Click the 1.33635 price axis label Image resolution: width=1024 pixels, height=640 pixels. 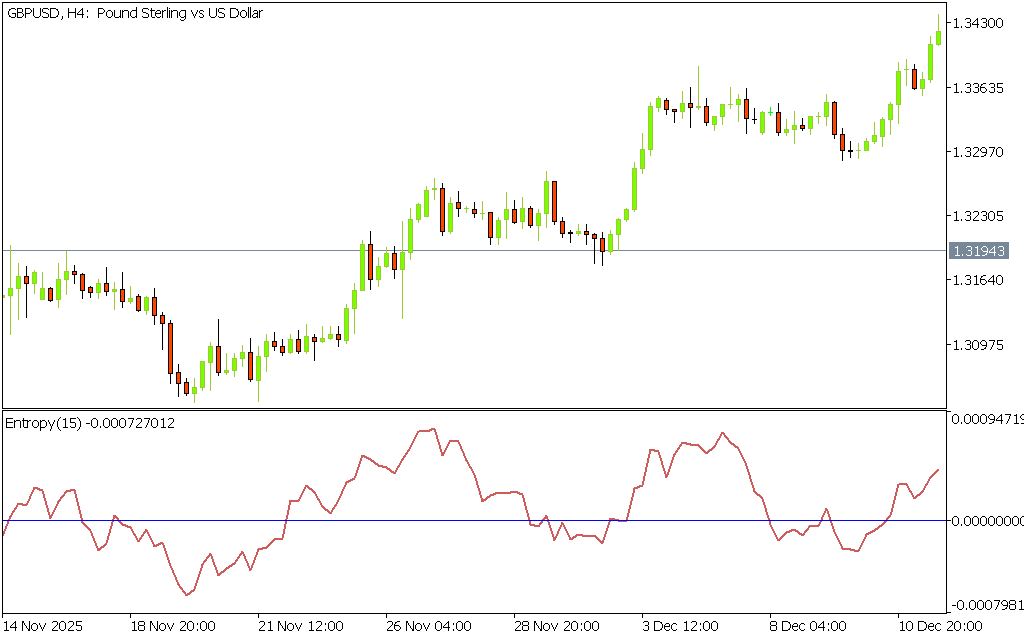pos(980,88)
